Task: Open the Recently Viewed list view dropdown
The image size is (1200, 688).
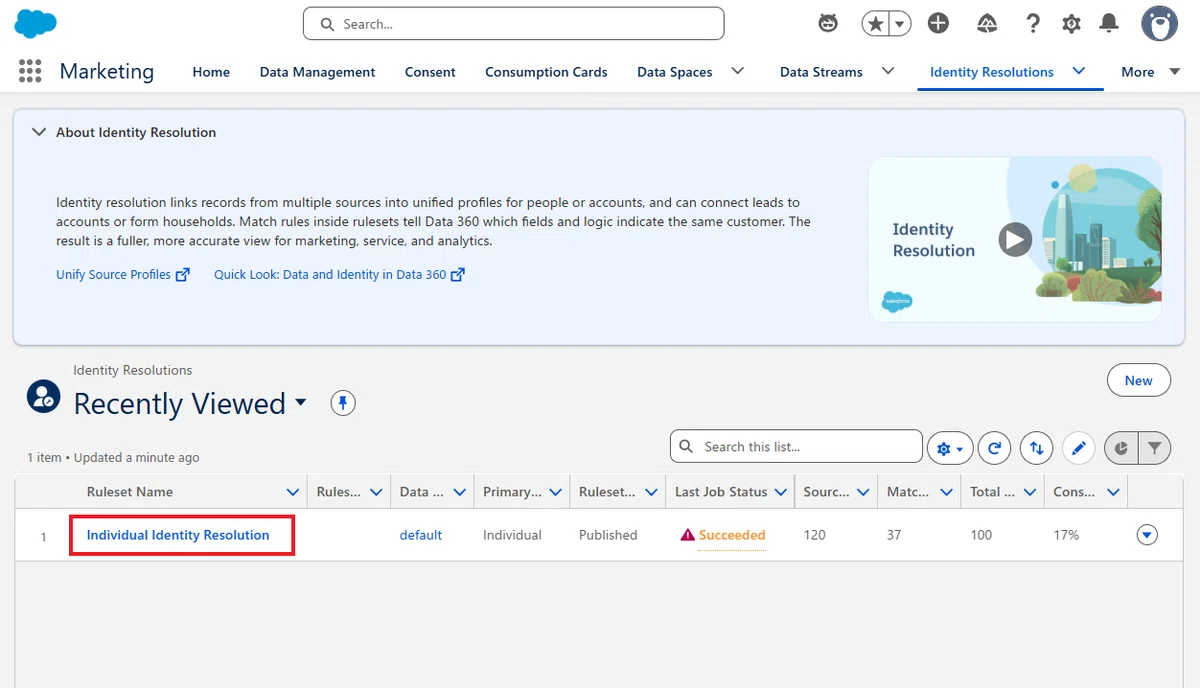Action: click(301, 403)
